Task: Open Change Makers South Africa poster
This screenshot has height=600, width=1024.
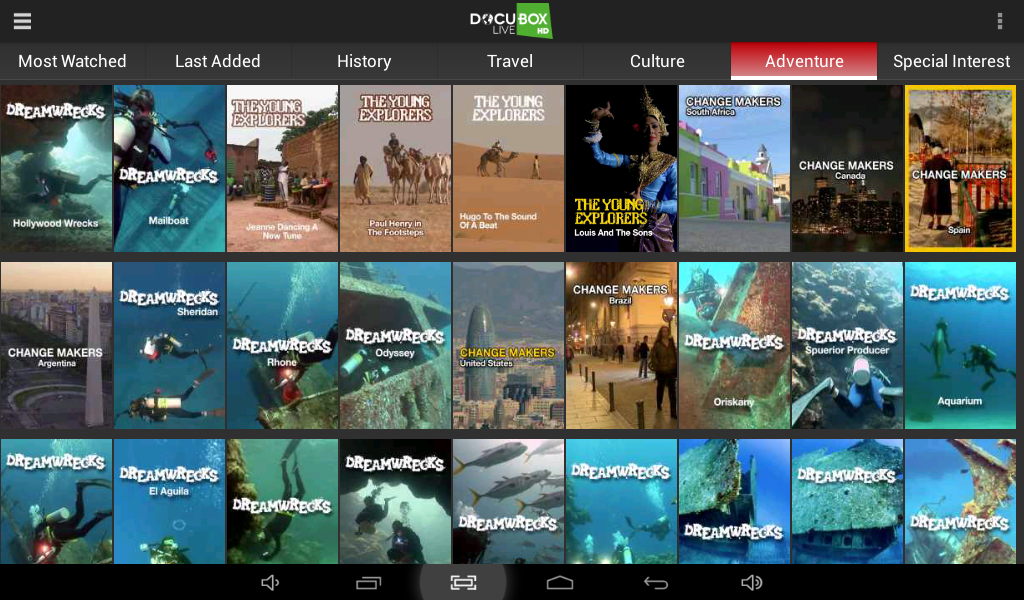Action: (x=734, y=168)
